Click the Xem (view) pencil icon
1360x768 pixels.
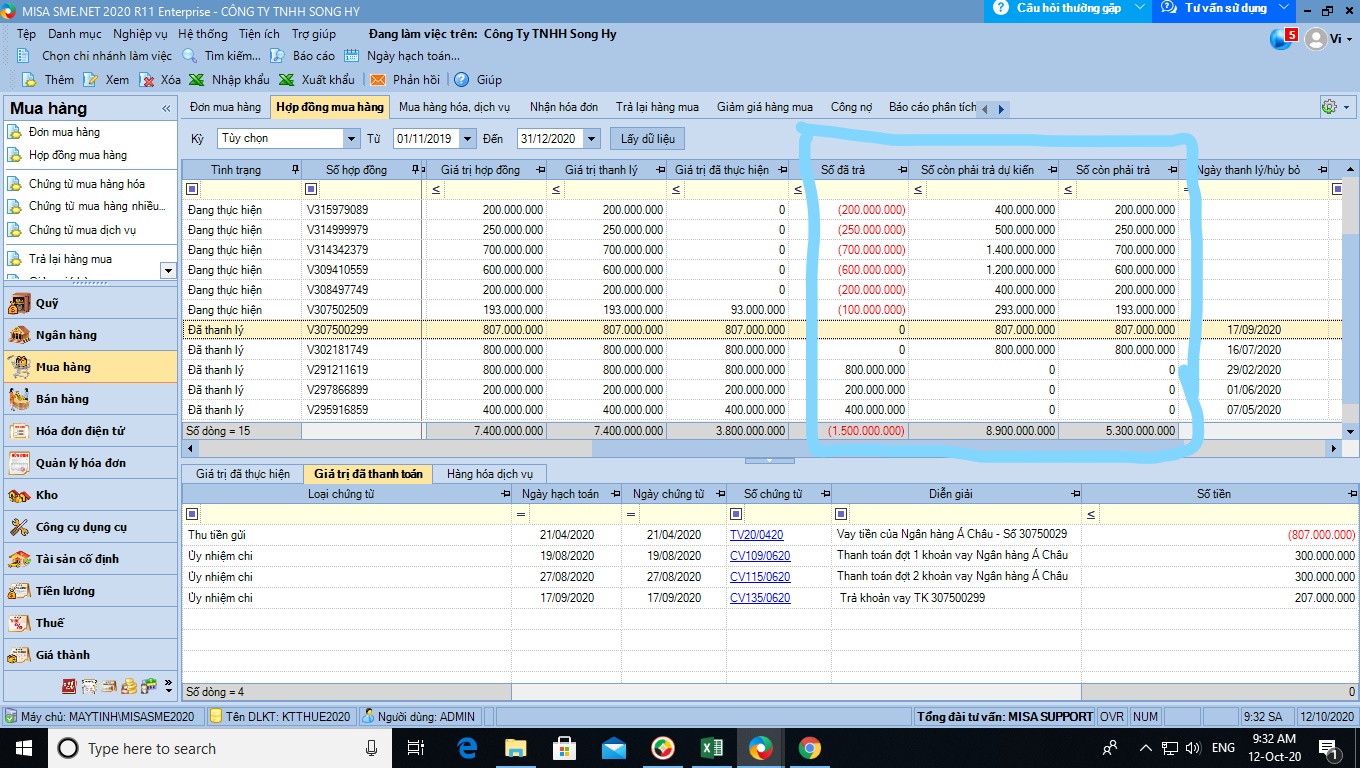pyautogui.click(x=91, y=80)
